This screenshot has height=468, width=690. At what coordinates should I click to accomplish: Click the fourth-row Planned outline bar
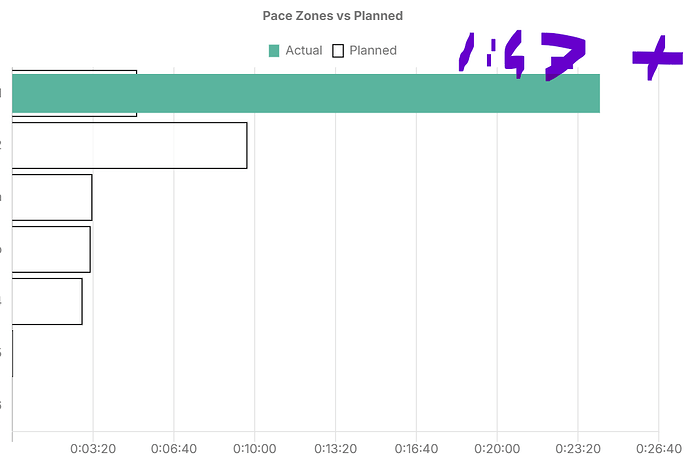click(x=51, y=249)
